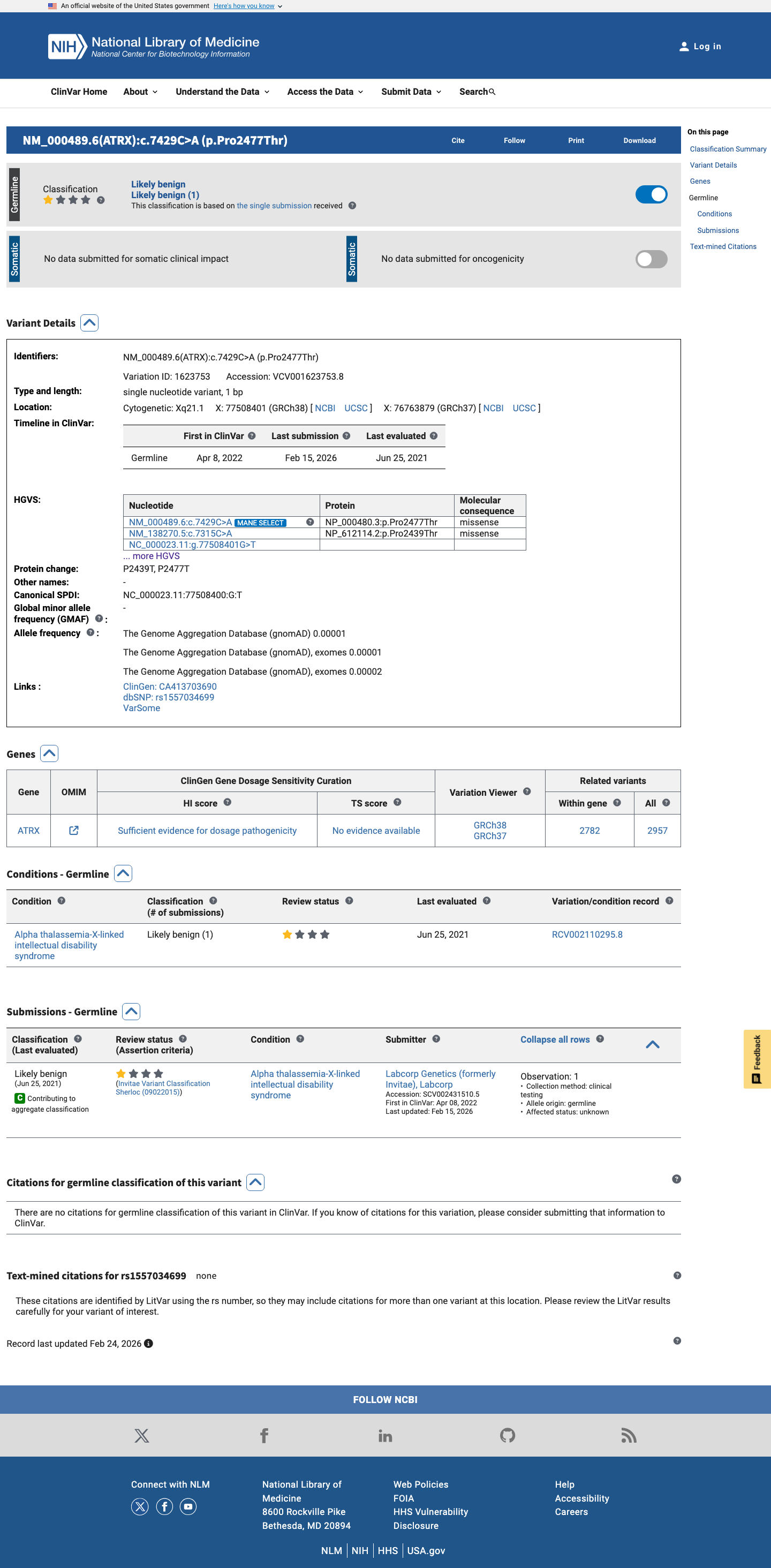
Task: Jump to Classification Summary in On this page
Action: [x=728, y=149]
